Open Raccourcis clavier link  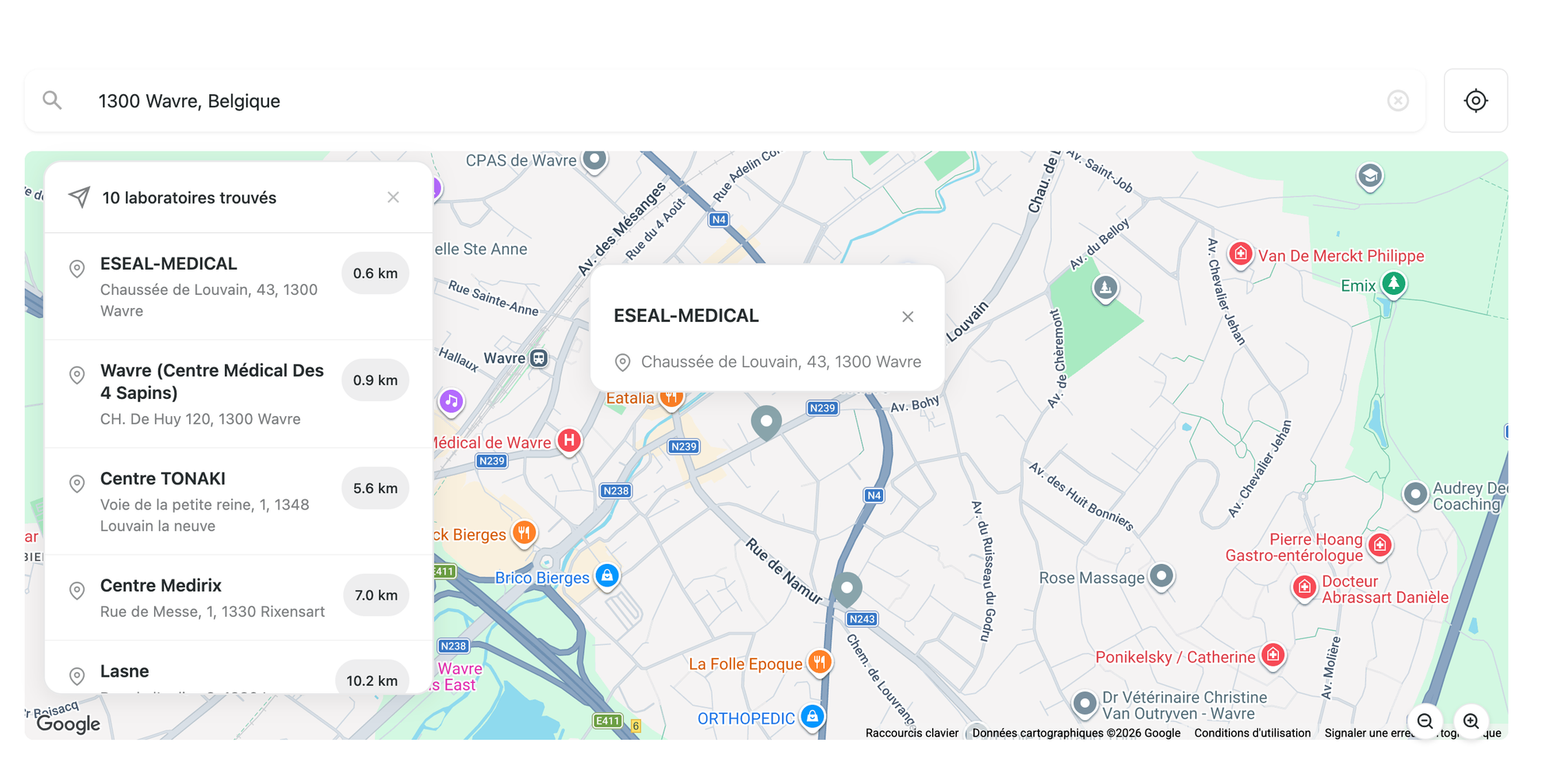912,733
